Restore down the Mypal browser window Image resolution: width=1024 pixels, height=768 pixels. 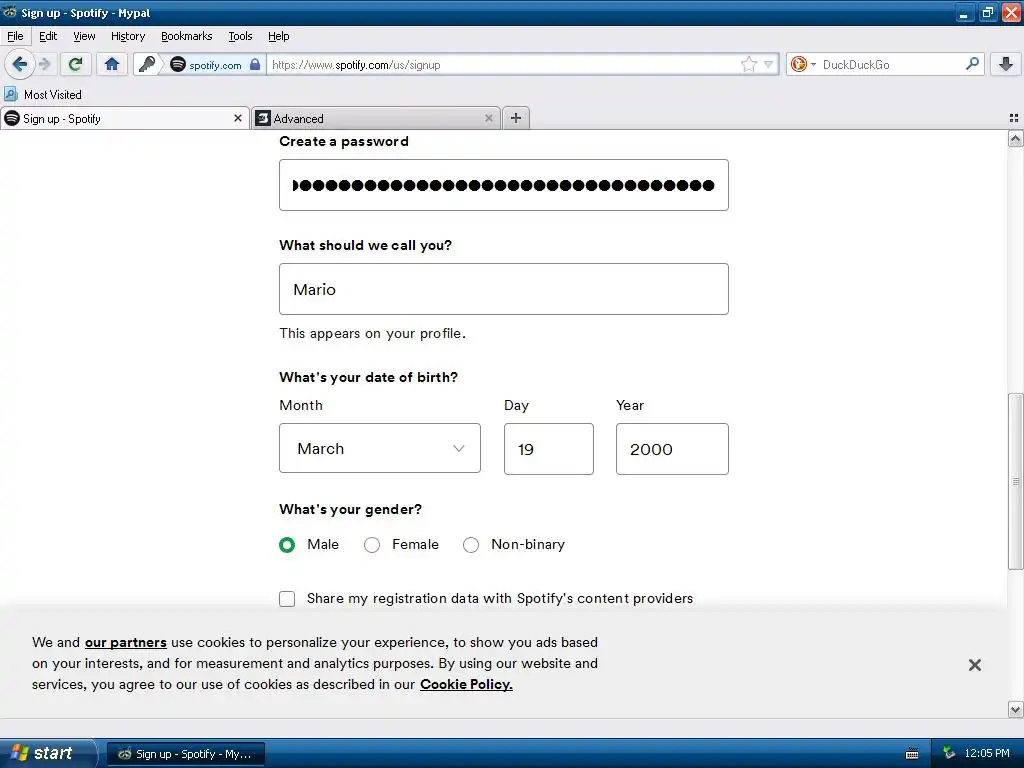[x=987, y=12]
